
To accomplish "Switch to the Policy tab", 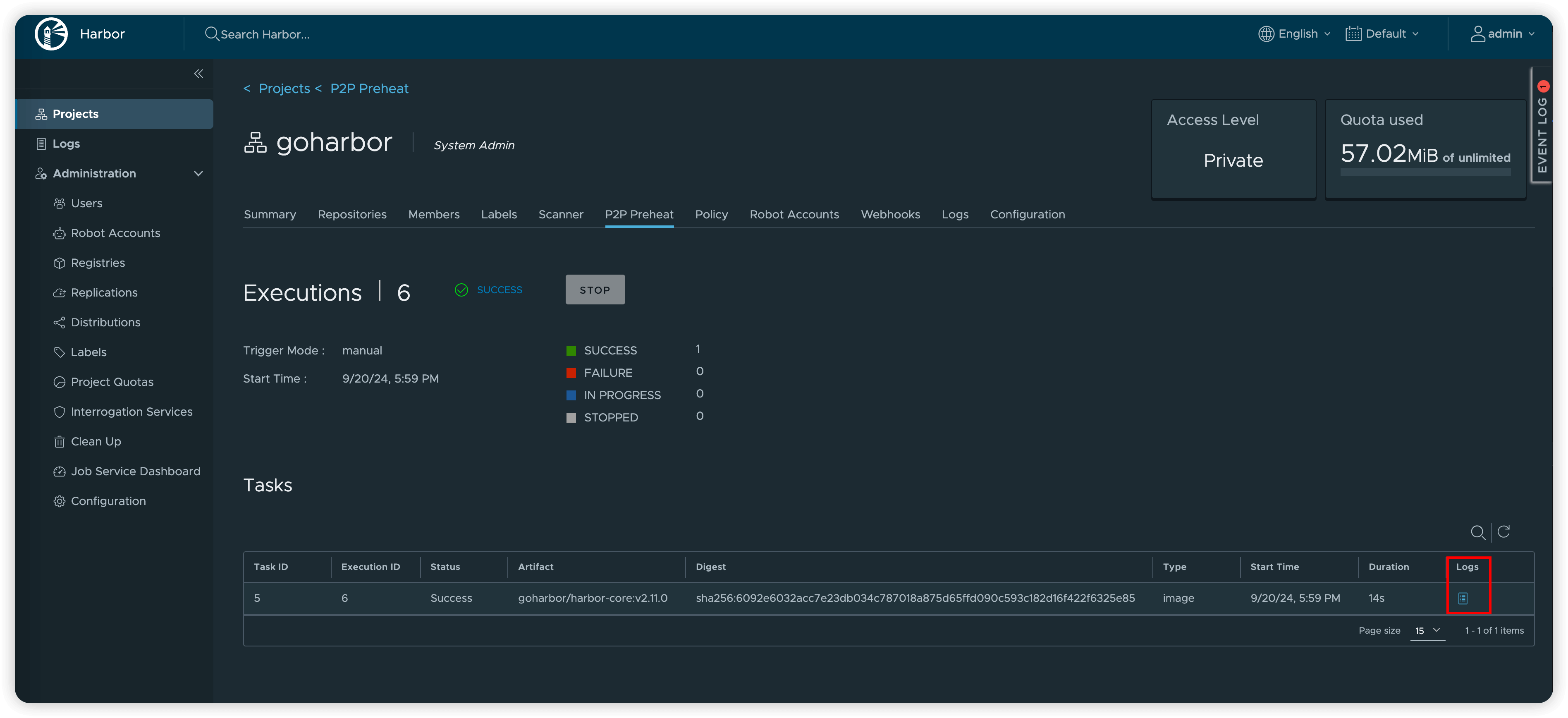I will pos(711,215).
